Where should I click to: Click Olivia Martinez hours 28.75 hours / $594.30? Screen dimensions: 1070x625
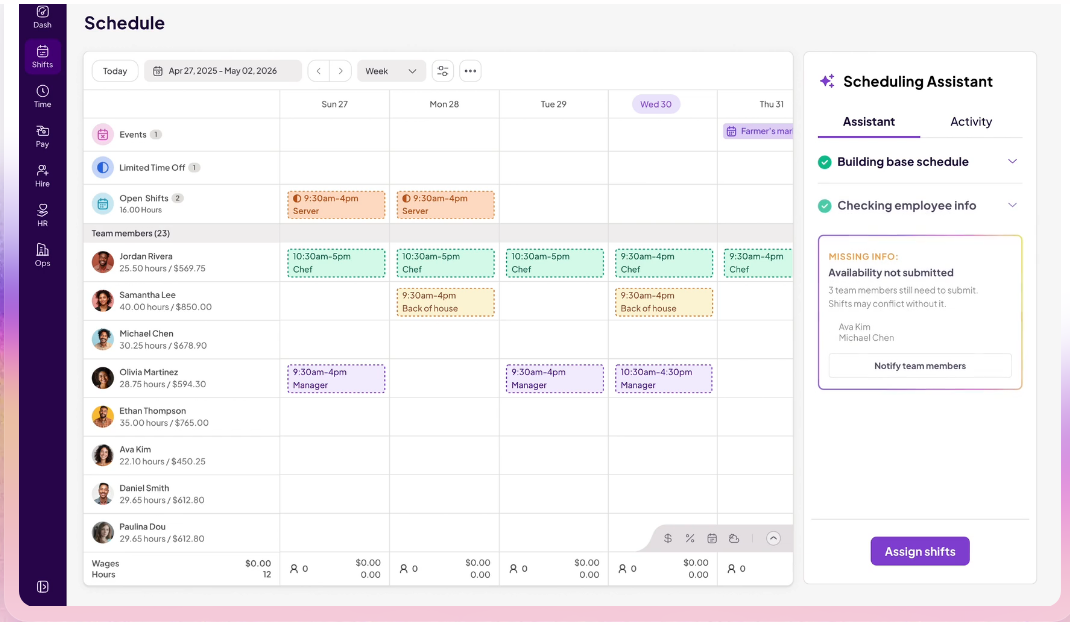pos(162,384)
